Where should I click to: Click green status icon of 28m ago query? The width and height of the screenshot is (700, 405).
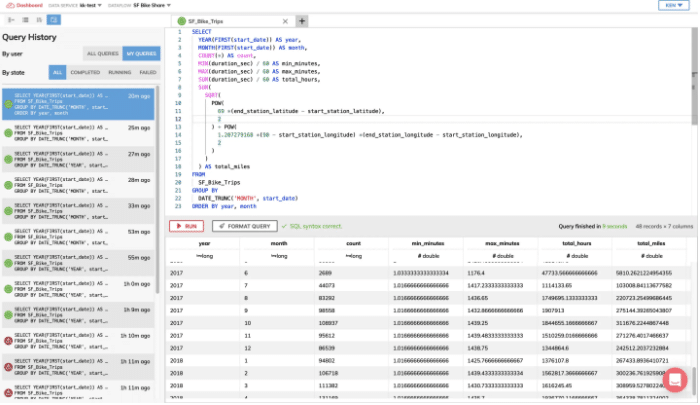8,185
